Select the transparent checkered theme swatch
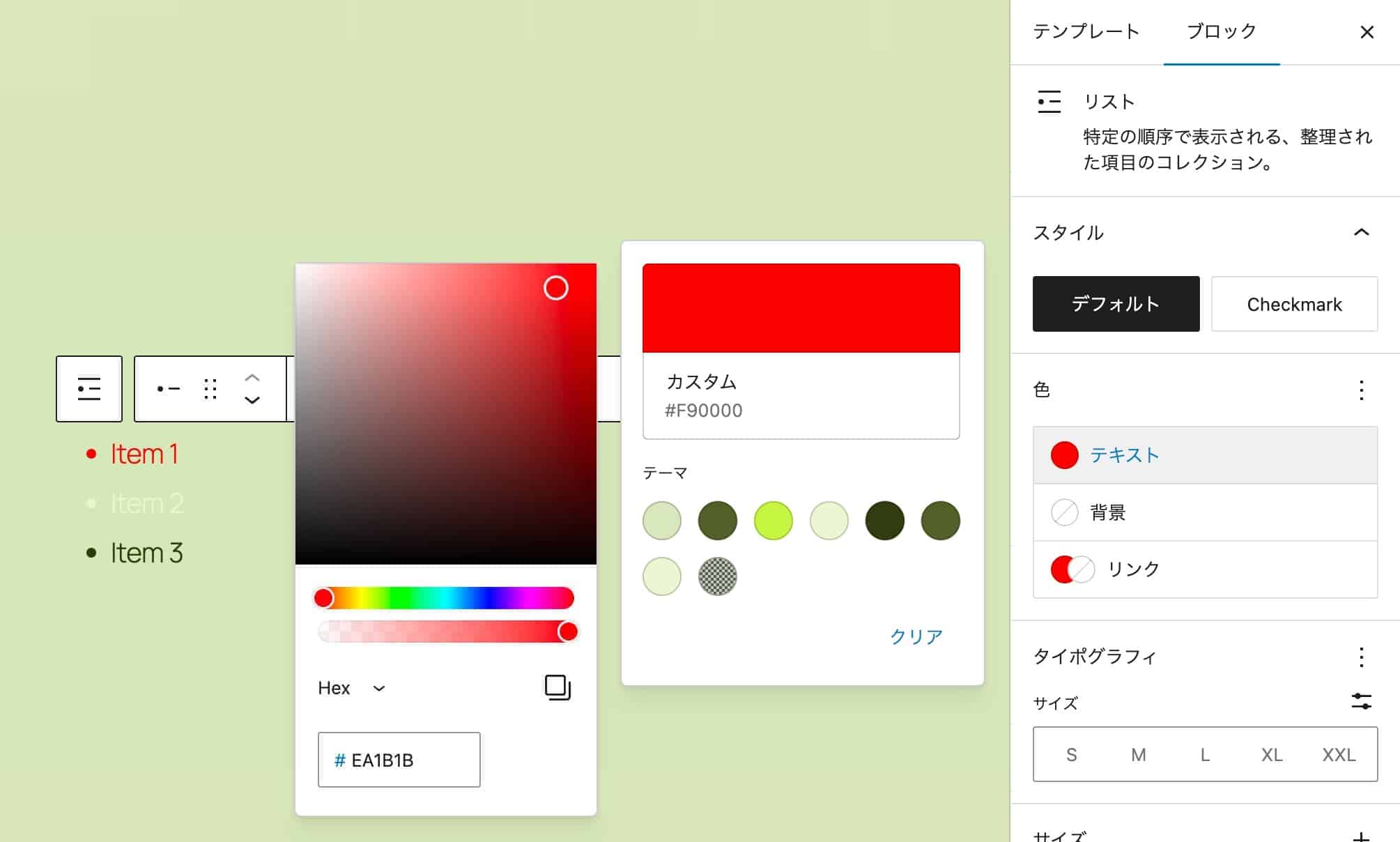Image resolution: width=1400 pixels, height=842 pixels. click(x=717, y=576)
